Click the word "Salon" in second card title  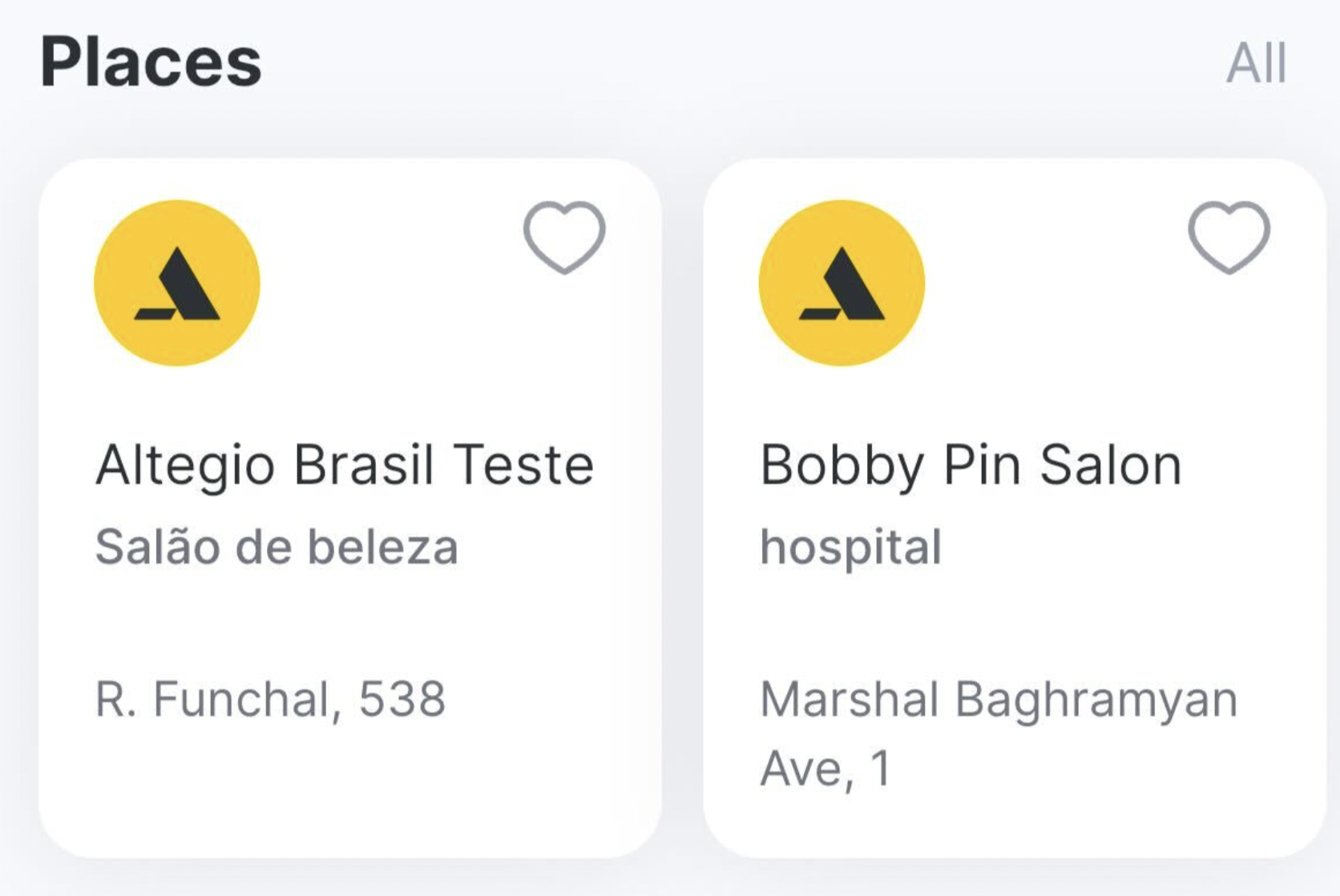[x=1111, y=465]
